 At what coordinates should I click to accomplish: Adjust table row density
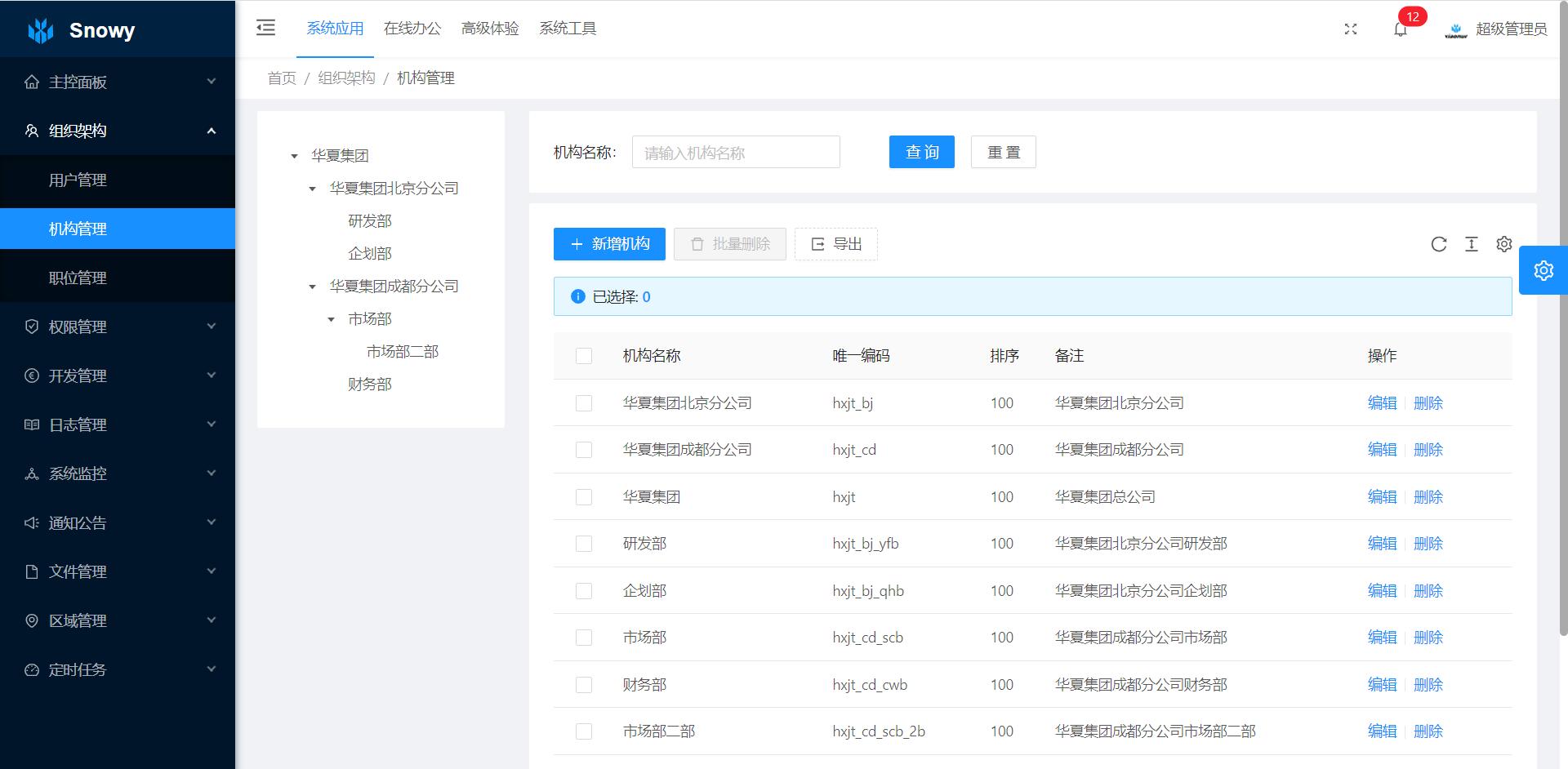tap(1471, 244)
